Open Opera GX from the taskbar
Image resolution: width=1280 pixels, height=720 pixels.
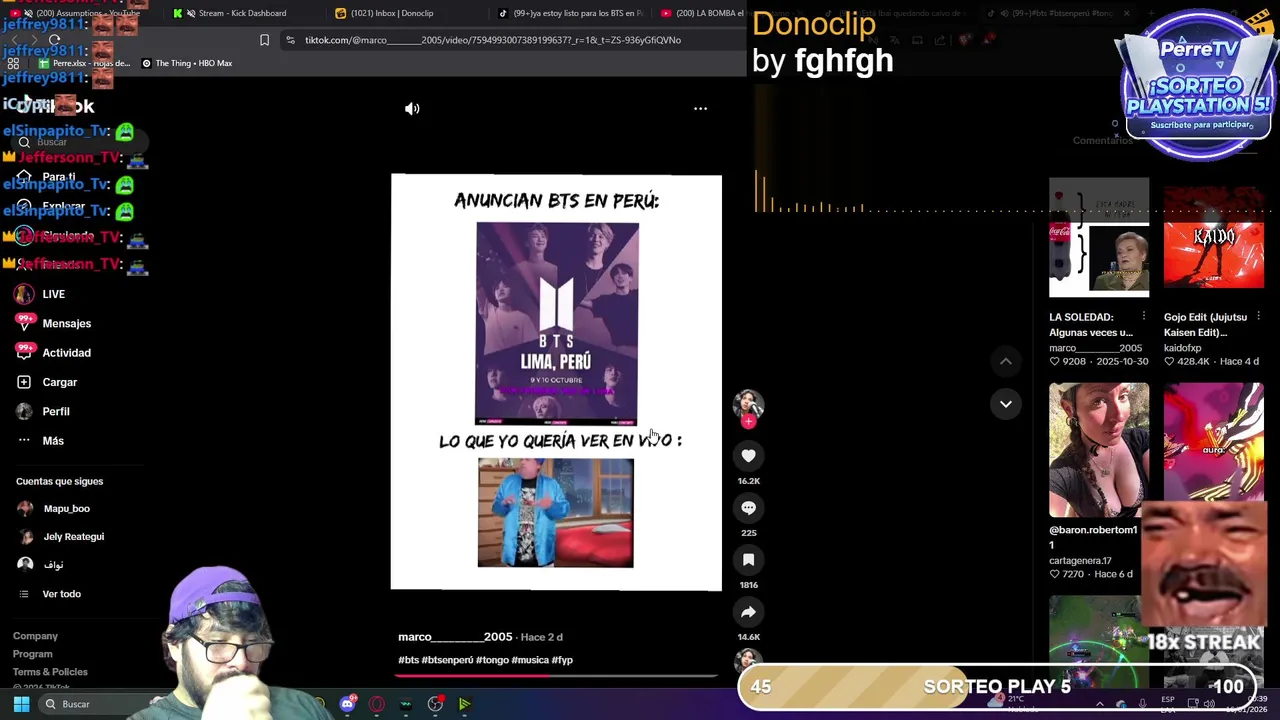click(x=377, y=704)
